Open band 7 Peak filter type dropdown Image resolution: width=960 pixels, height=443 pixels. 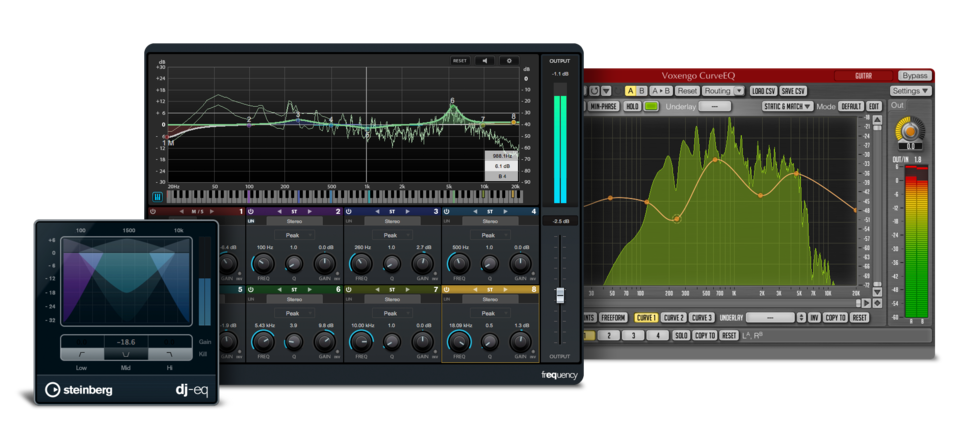pyautogui.click(x=392, y=313)
